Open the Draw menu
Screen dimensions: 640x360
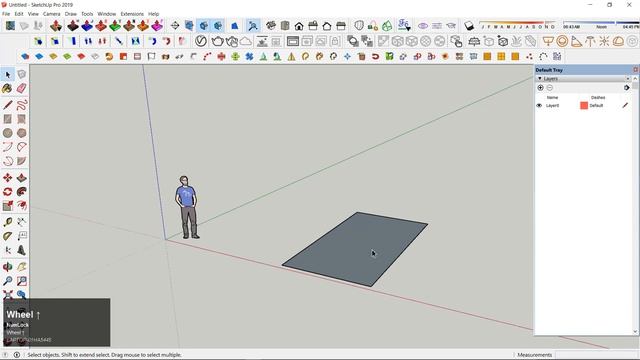tap(71, 14)
